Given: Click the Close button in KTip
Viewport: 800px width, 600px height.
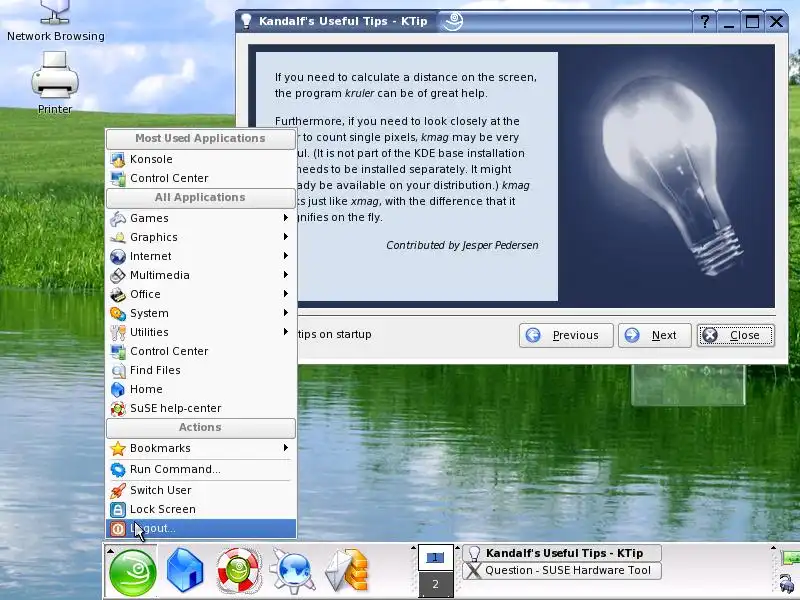Looking at the screenshot, I should tap(736, 335).
